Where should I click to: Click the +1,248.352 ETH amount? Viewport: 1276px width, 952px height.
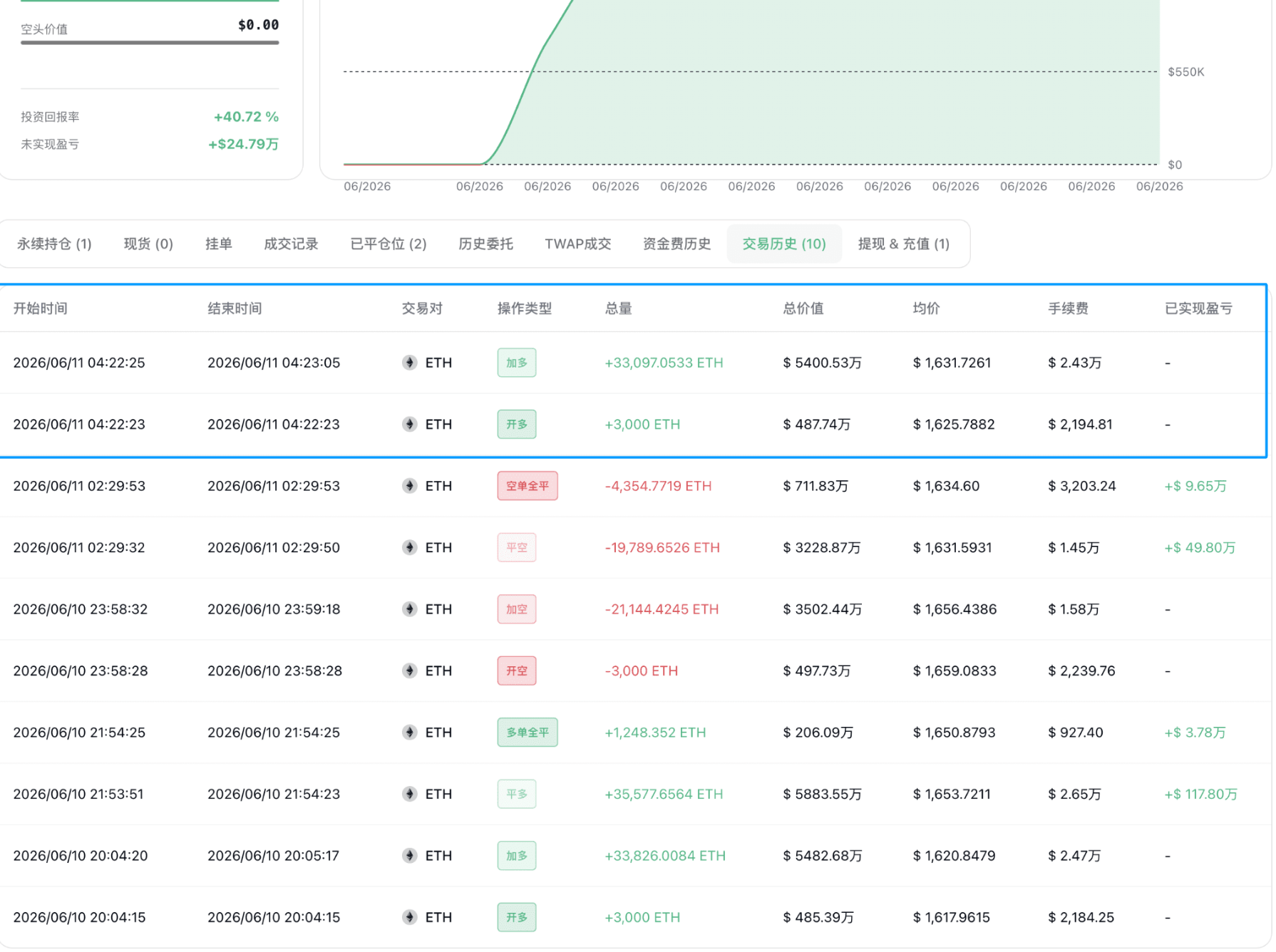pyautogui.click(x=655, y=733)
